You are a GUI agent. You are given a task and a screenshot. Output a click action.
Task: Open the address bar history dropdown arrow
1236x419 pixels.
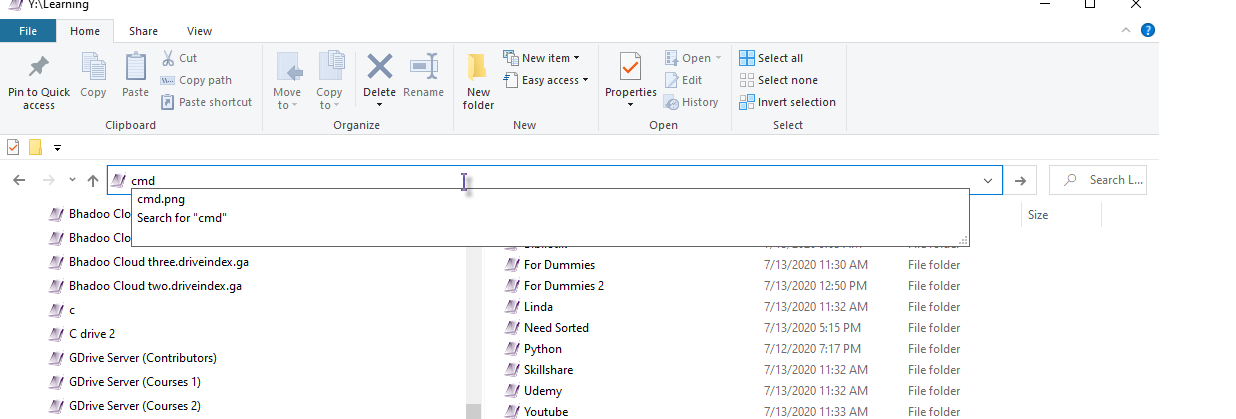click(988, 181)
